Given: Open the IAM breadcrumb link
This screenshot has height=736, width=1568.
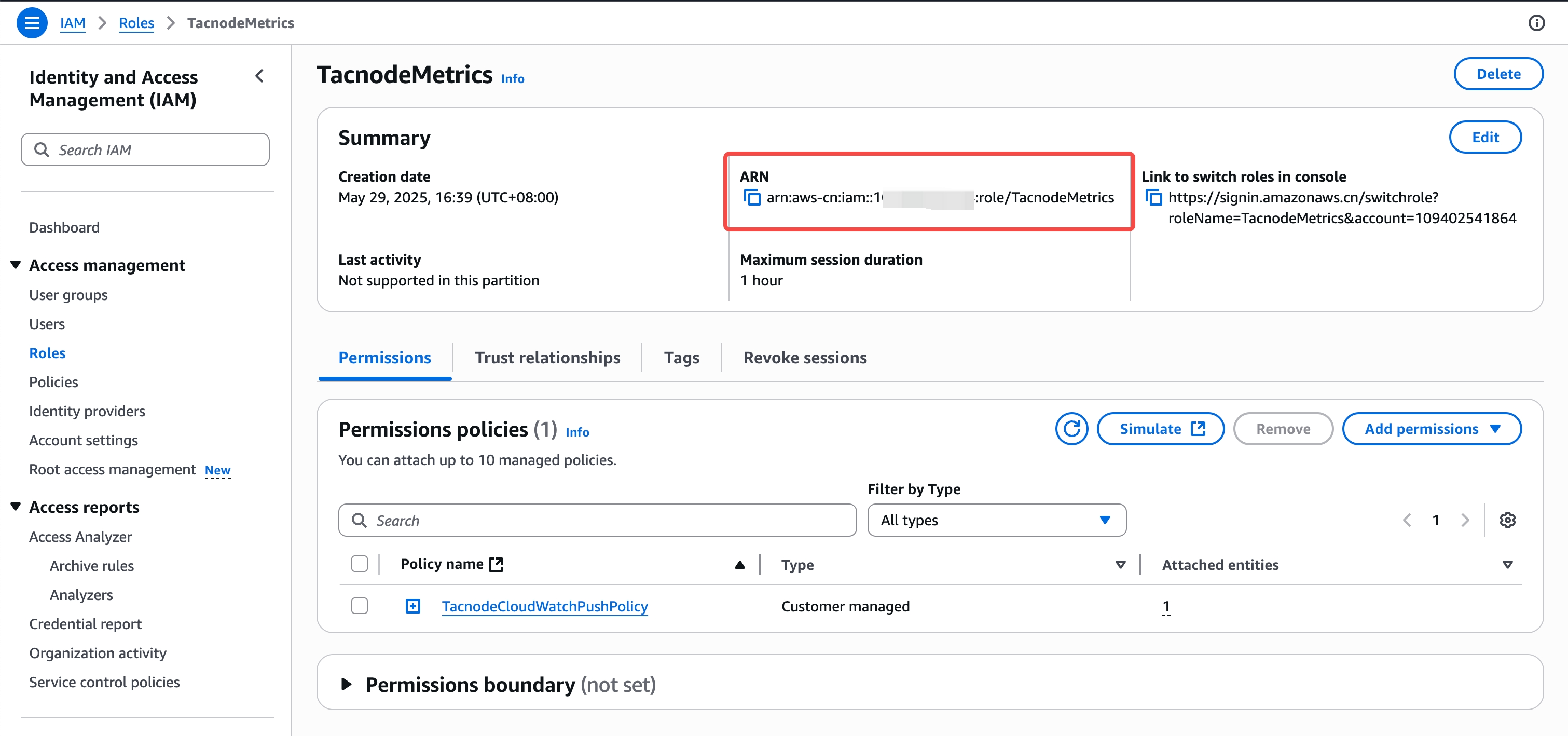Looking at the screenshot, I should pos(73,23).
